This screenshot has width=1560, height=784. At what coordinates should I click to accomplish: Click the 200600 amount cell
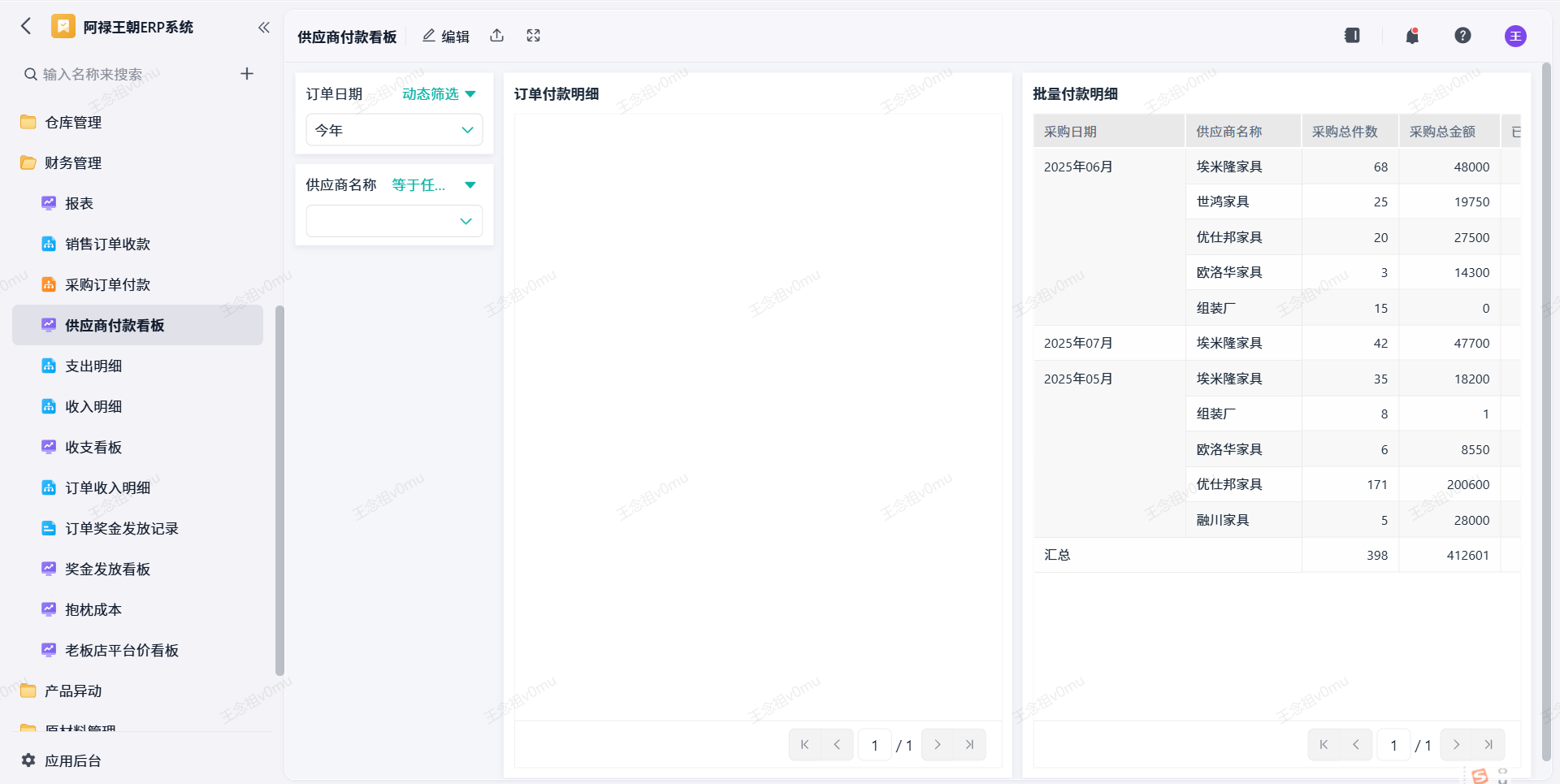click(1449, 485)
